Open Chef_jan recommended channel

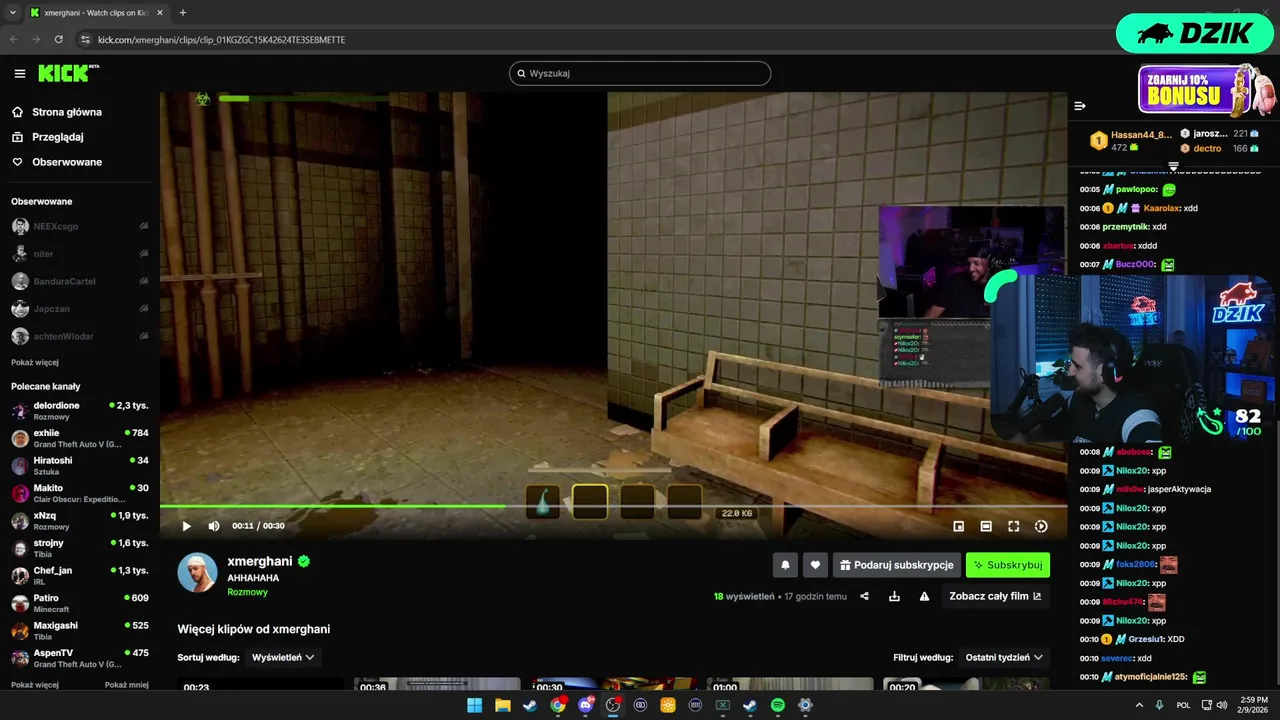point(80,576)
